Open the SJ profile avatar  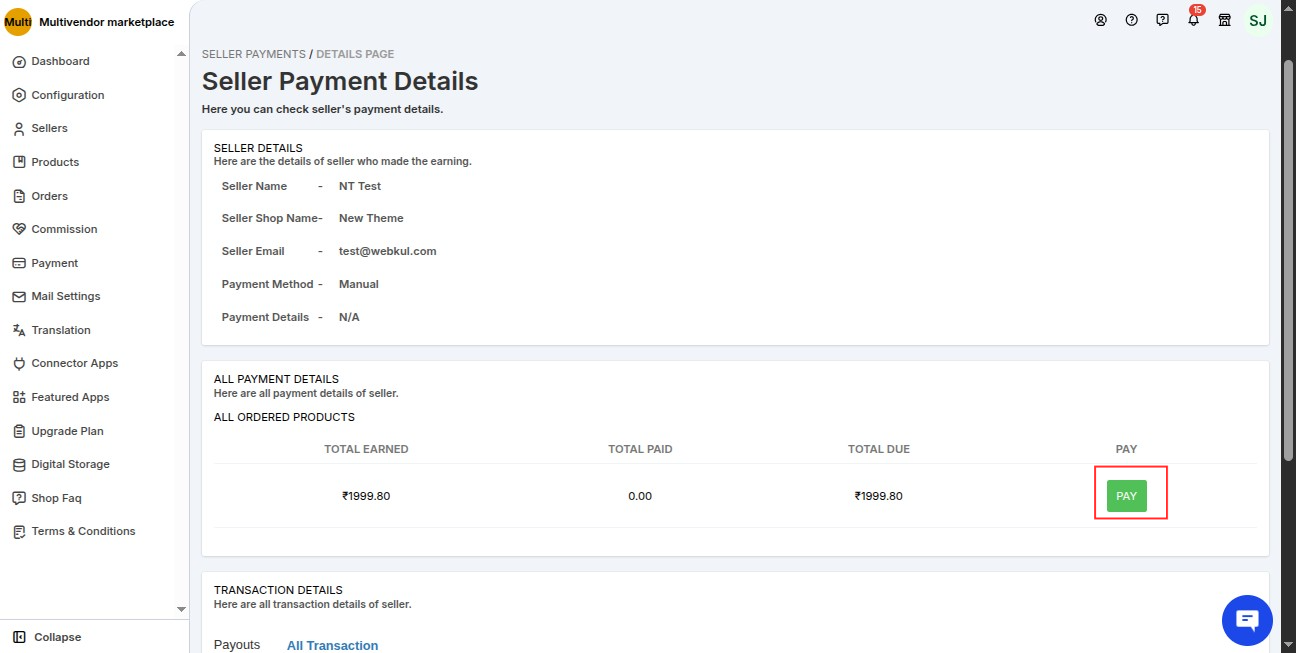tap(1257, 20)
